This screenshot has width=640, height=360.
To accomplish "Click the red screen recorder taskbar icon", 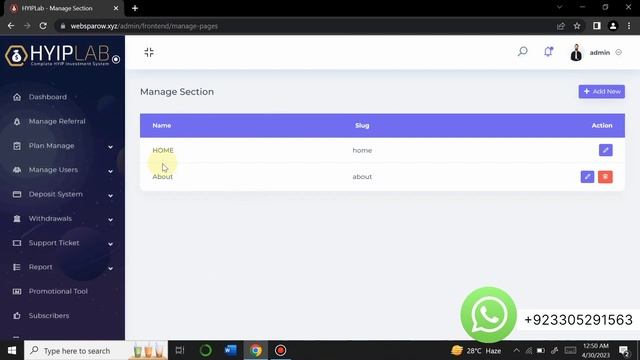I will pos(280,351).
